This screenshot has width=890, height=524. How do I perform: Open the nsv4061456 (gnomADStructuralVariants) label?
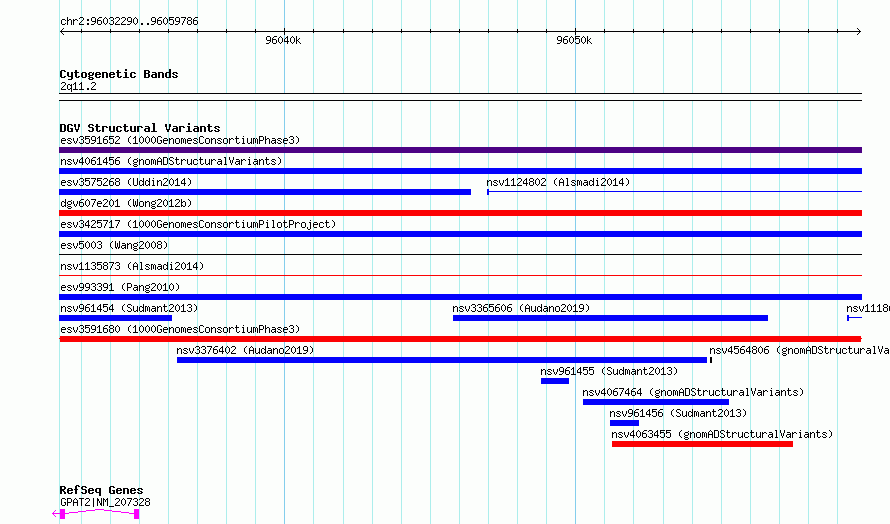pos(171,161)
